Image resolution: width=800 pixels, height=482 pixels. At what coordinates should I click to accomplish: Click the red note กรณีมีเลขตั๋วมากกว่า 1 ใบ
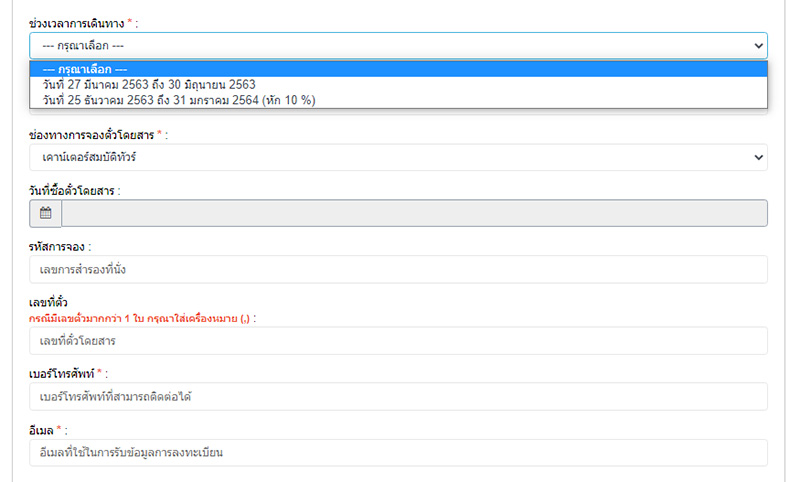pyautogui.click(x=139, y=319)
